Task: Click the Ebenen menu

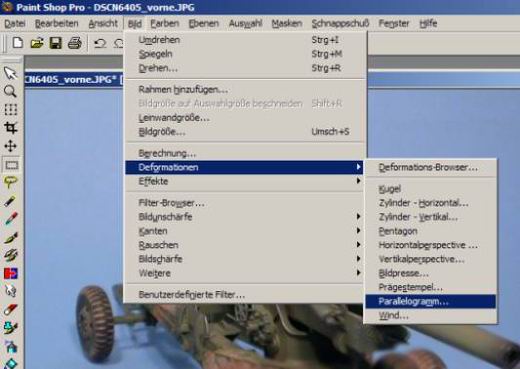Action: pos(204,23)
